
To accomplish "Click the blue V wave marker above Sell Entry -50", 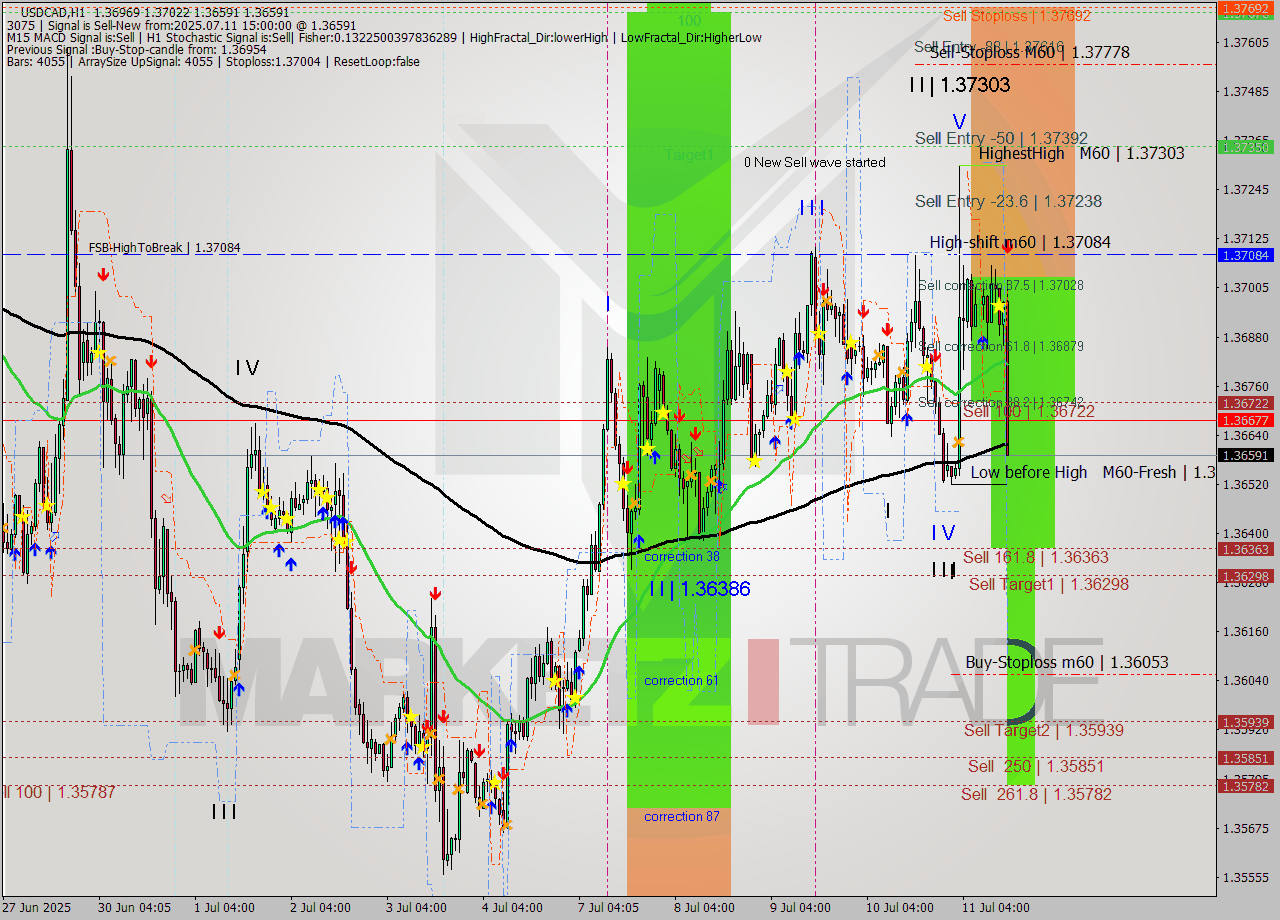I will click(x=956, y=122).
